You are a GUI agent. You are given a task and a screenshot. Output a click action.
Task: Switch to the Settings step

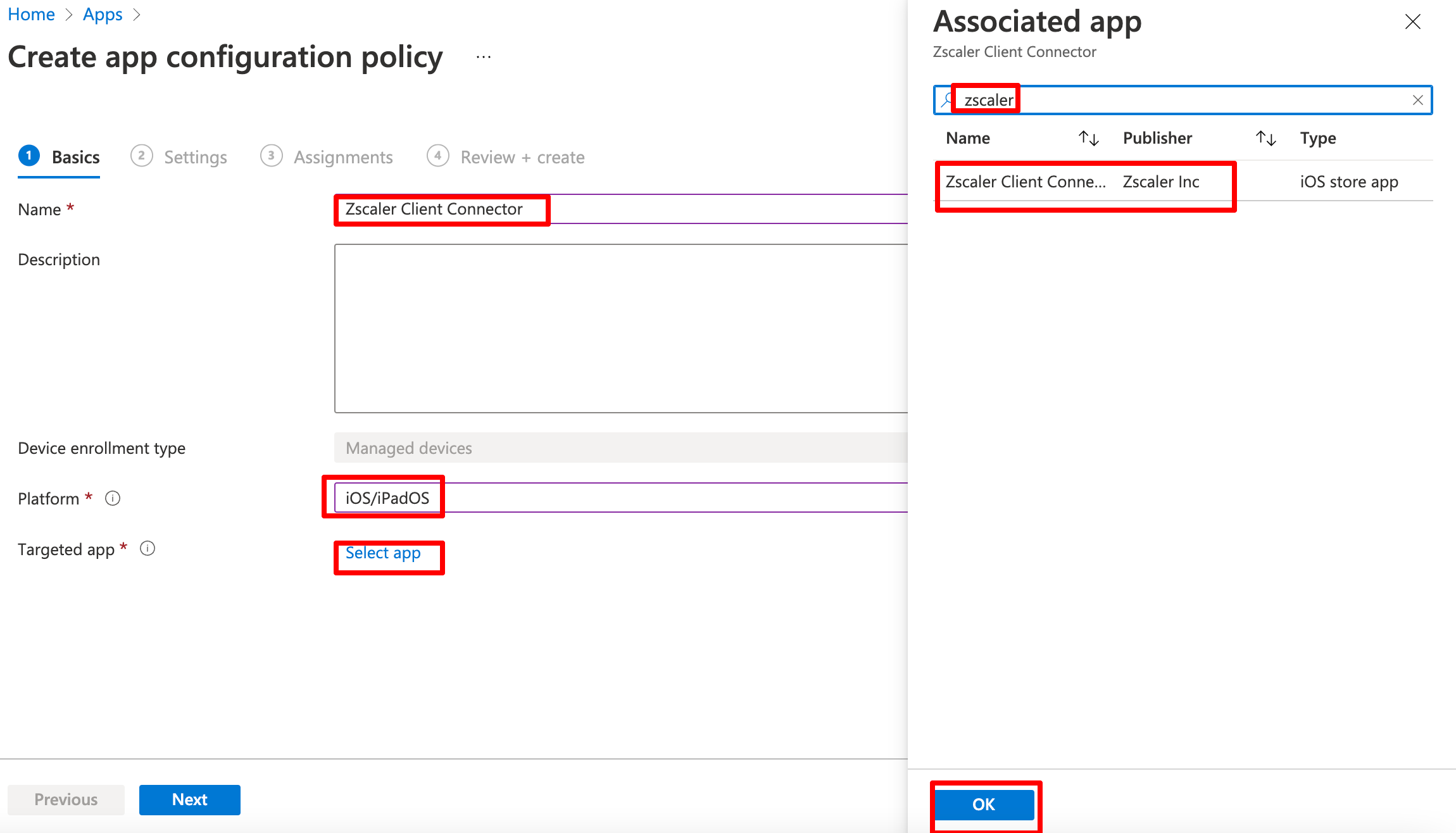pos(195,156)
